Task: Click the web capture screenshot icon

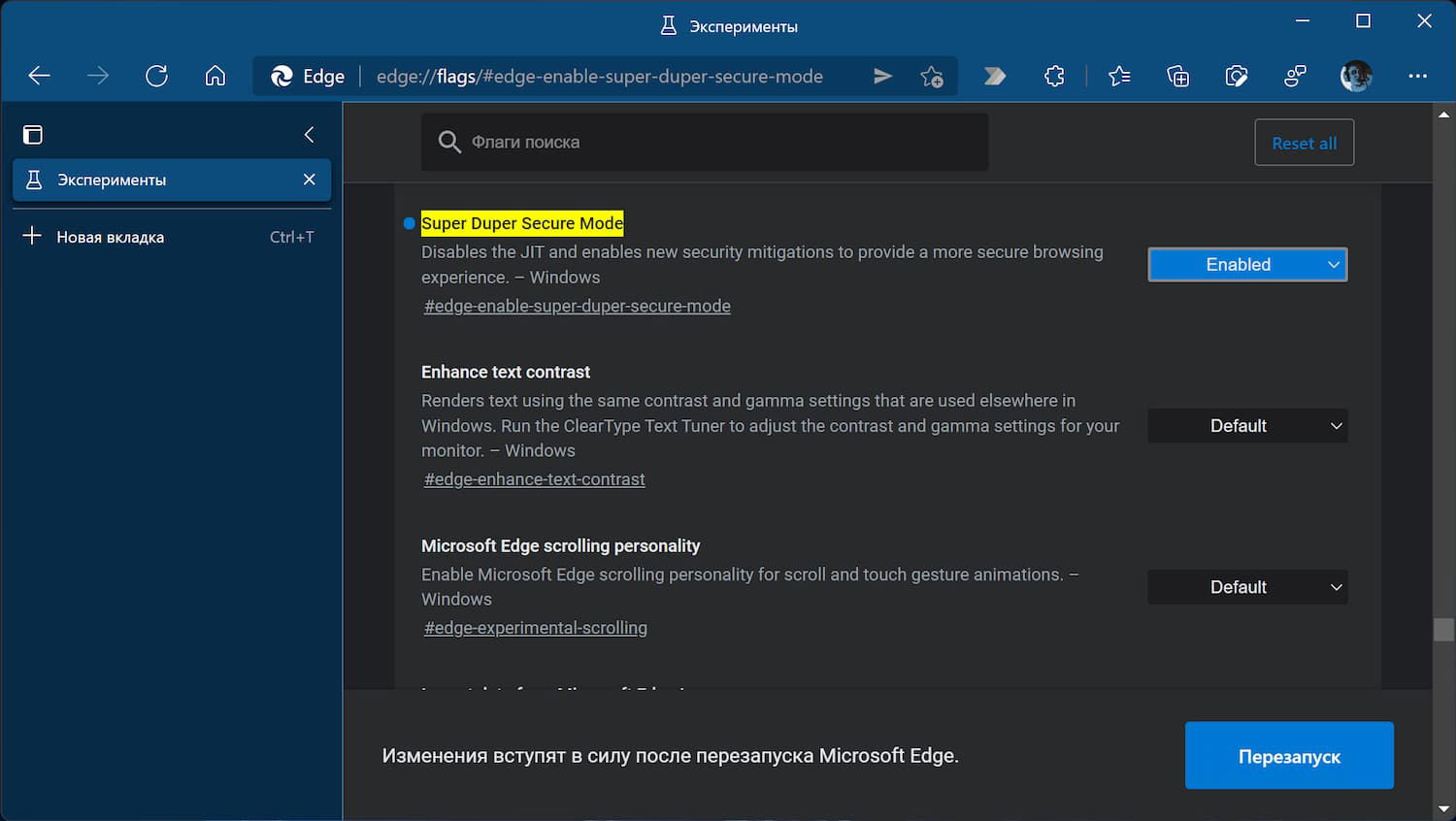Action: [x=1236, y=76]
